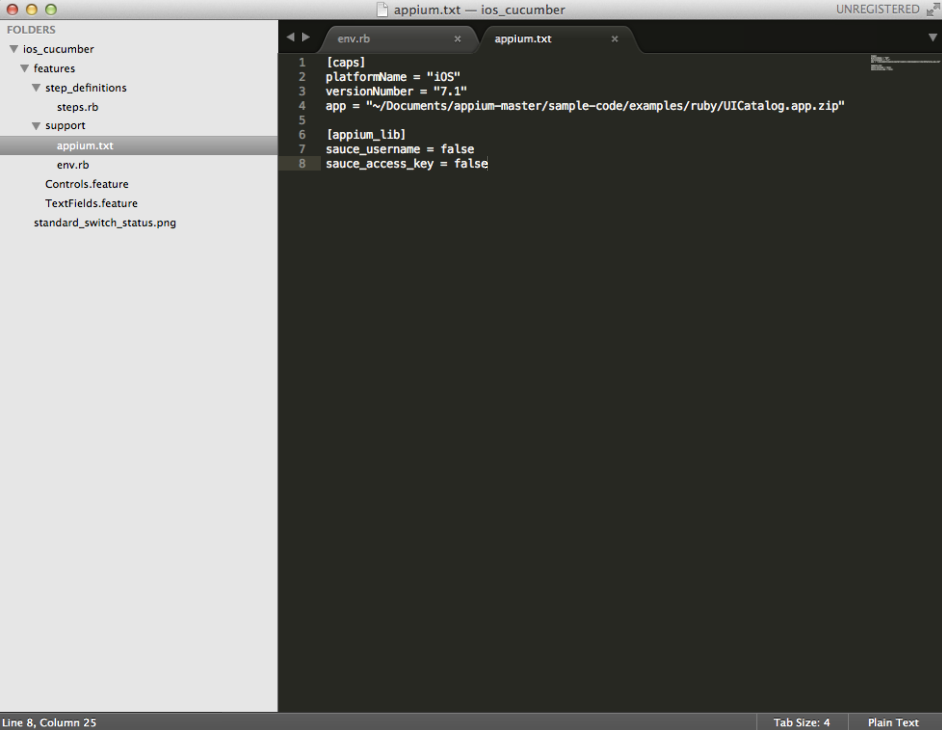Image resolution: width=942 pixels, height=730 pixels.
Task: Open steps.rb in sidebar
Action: pyautogui.click(x=77, y=107)
